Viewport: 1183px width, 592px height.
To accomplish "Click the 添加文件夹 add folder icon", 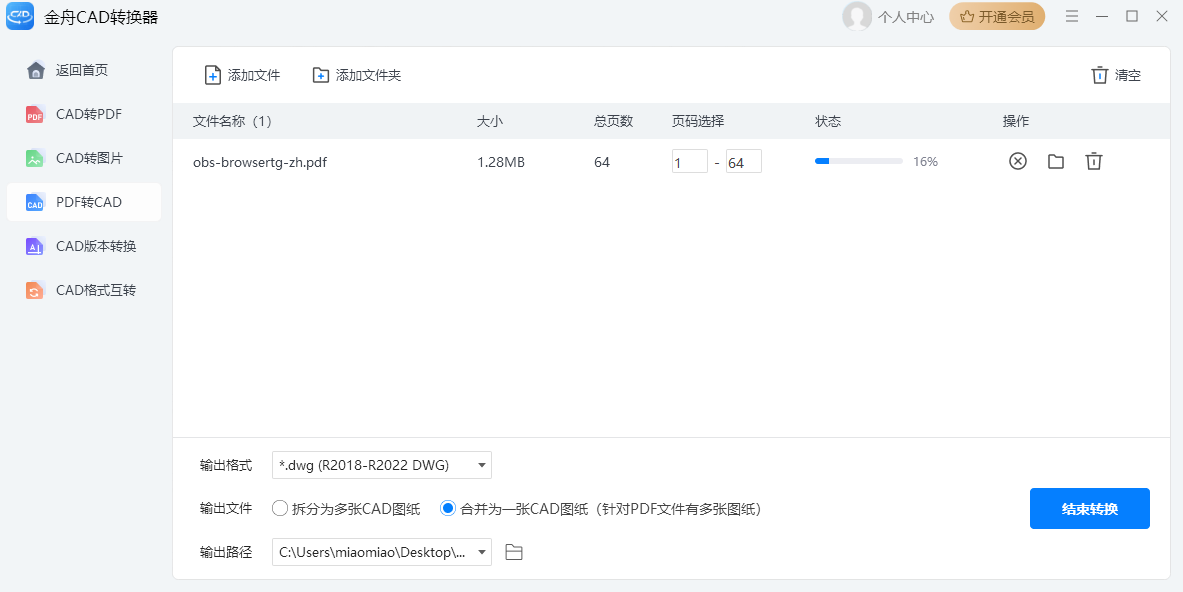I will click(x=321, y=75).
